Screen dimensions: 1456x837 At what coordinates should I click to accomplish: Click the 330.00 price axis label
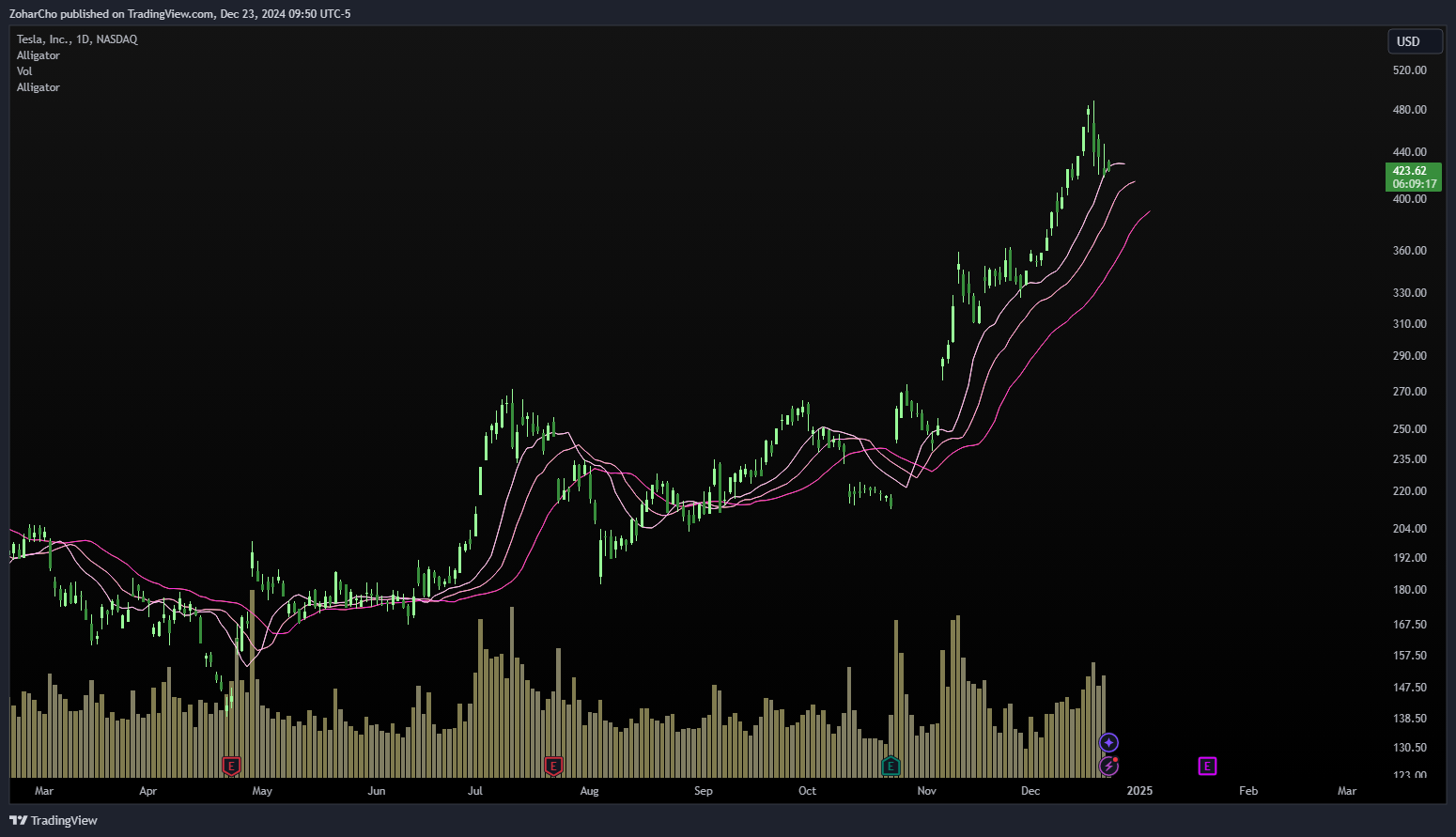click(1409, 293)
